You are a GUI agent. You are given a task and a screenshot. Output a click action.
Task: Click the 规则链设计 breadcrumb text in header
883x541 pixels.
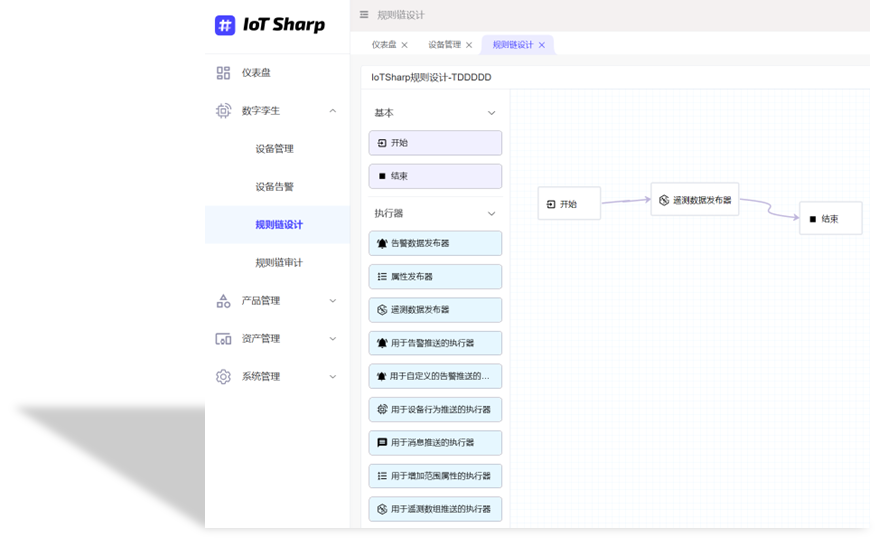401,15
